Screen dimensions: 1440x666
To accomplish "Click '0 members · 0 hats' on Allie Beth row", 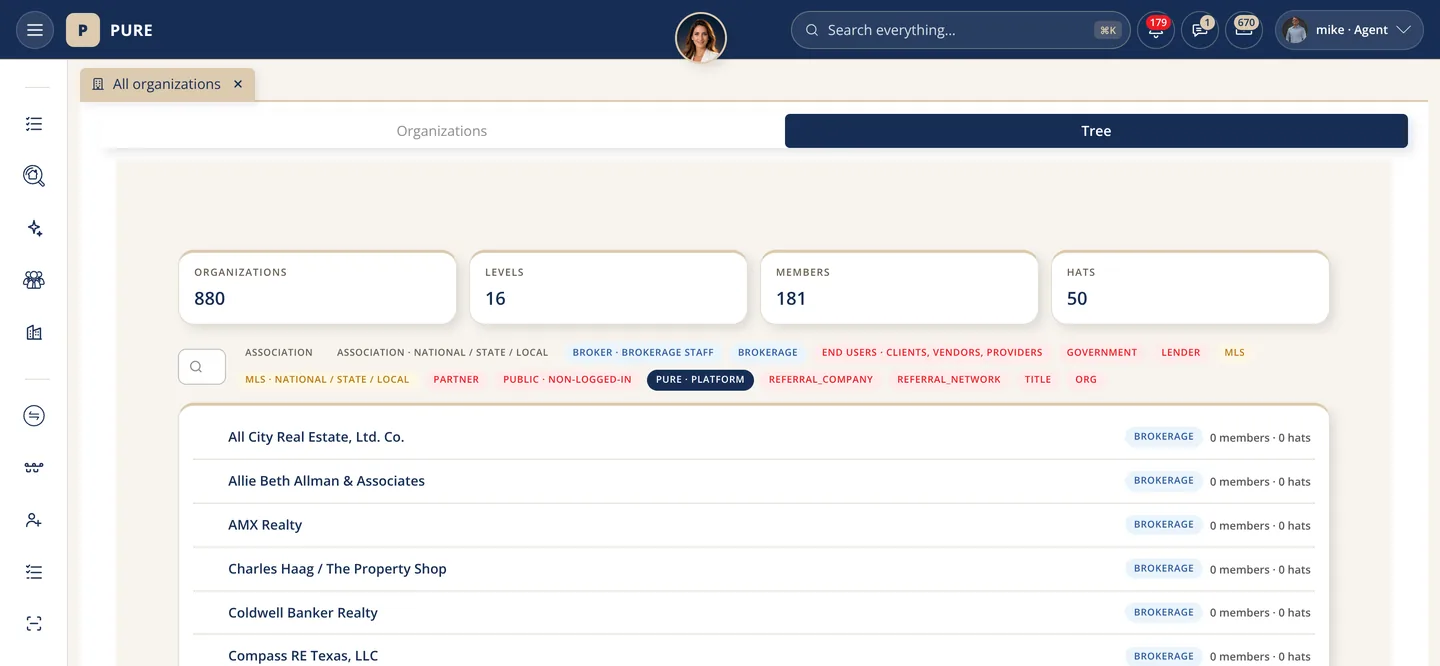I will pos(1260,481).
